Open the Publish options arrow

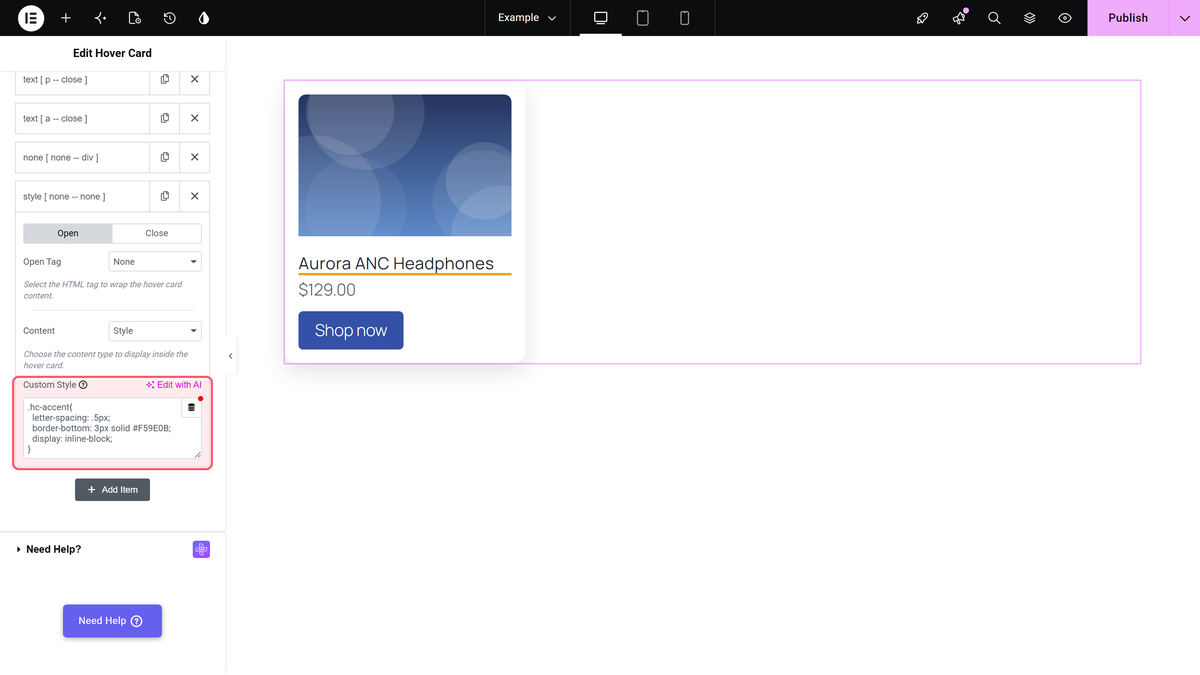1184,18
